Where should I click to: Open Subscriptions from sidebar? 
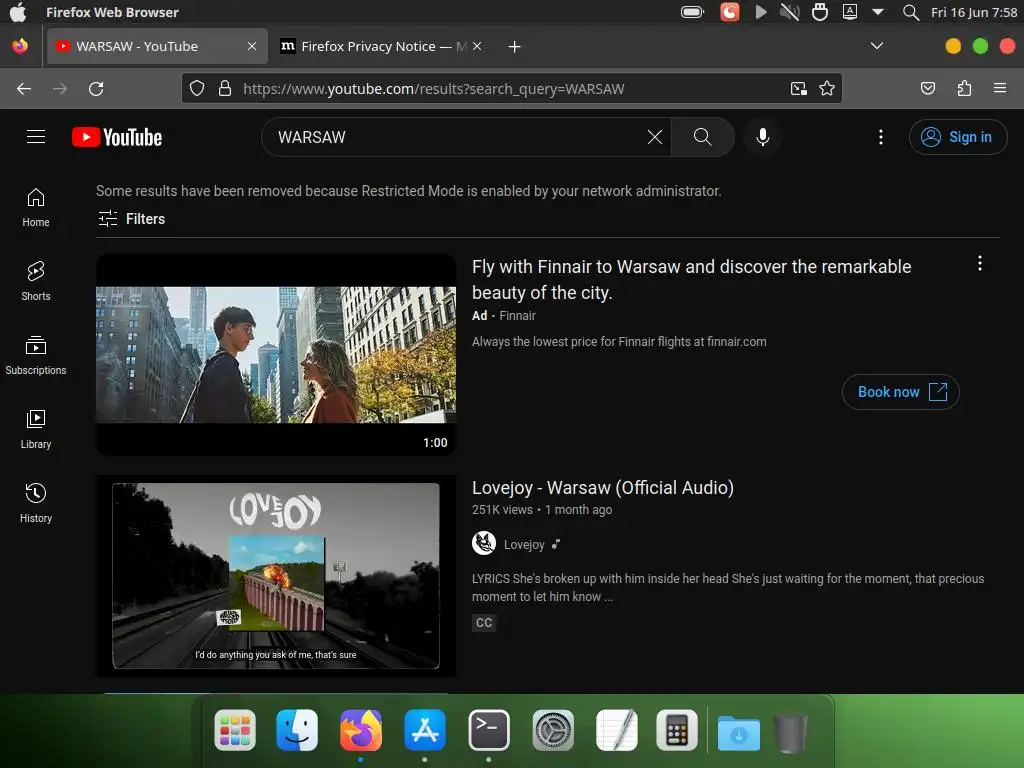(x=36, y=355)
